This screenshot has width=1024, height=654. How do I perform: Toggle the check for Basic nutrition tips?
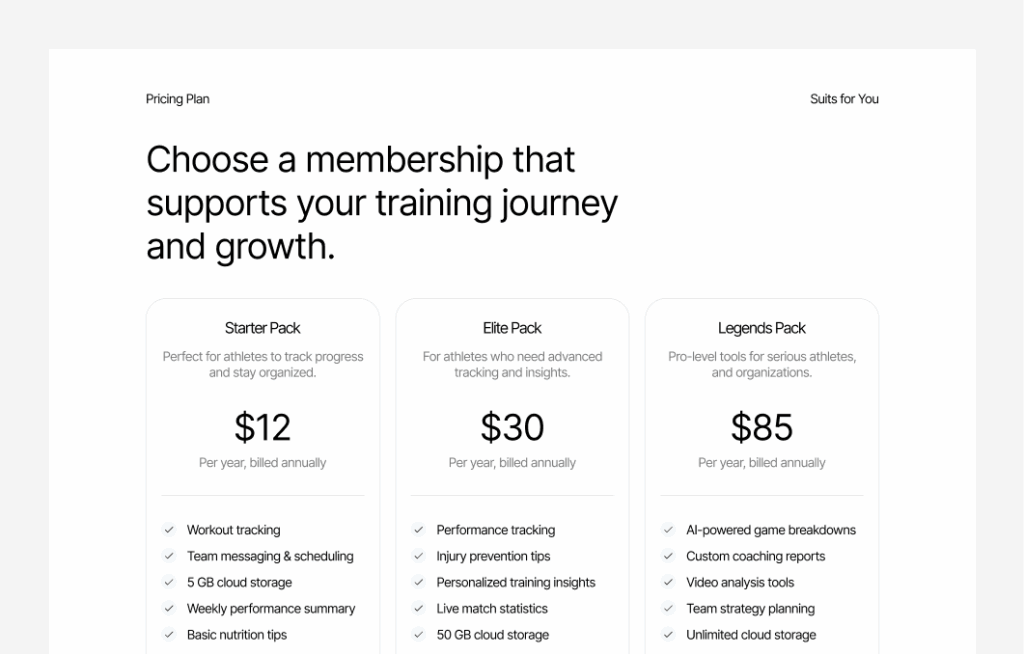(170, 634)
